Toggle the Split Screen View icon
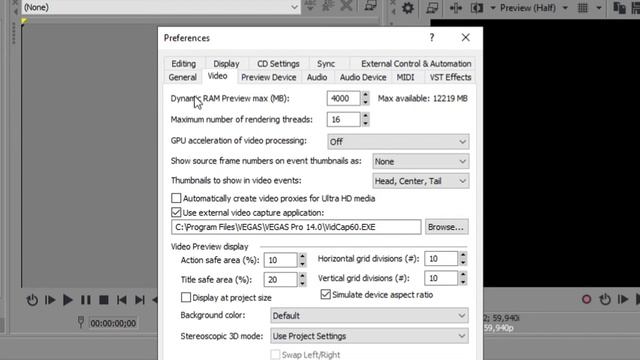Viewport: 640px width, 360px height. 477,8
